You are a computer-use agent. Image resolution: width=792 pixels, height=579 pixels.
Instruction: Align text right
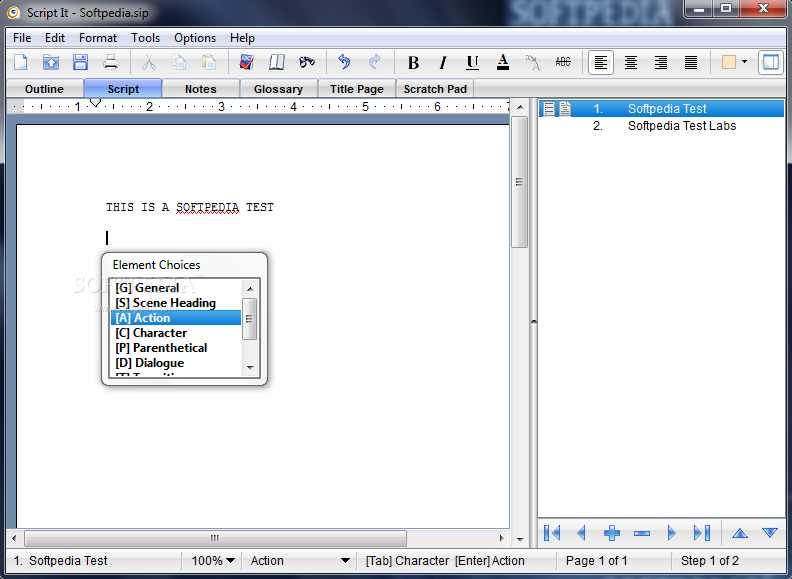pyautogui.click(x=661, y=62)
